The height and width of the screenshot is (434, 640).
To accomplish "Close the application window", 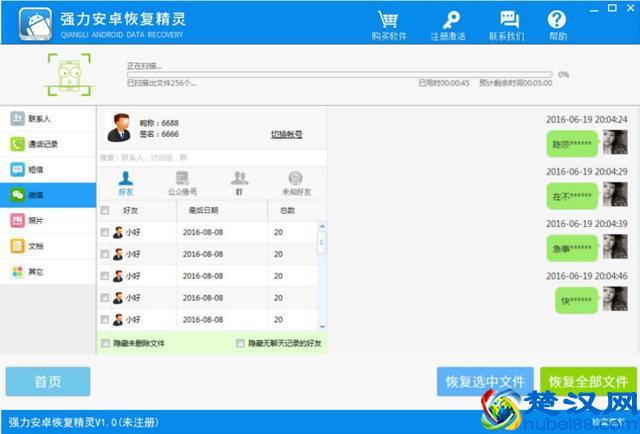I will [x=630, y=8].
